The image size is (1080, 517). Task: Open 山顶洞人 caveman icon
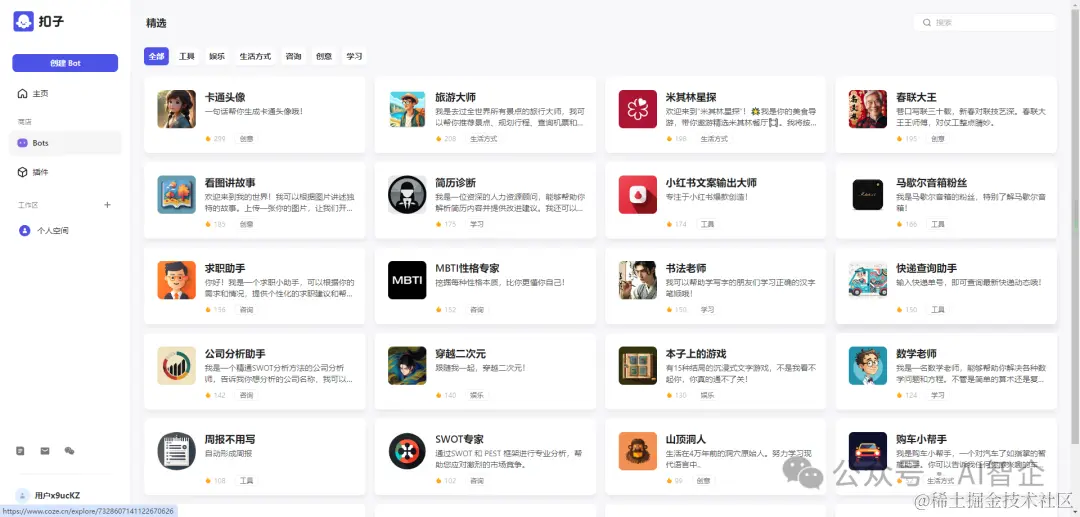pyautogui.click(x=638, y=451)
